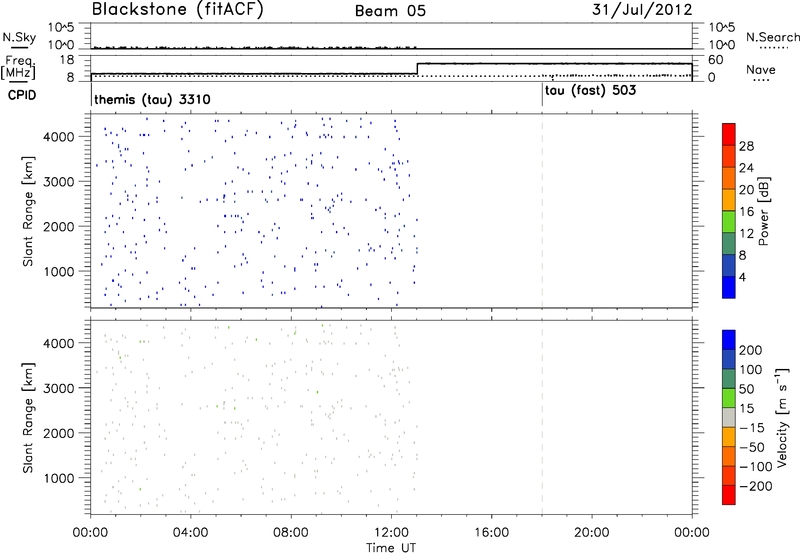The image size is (800, 554).
Task: Click the N.Search legend label
Action: pyautogui.click(x=773, y=37)
